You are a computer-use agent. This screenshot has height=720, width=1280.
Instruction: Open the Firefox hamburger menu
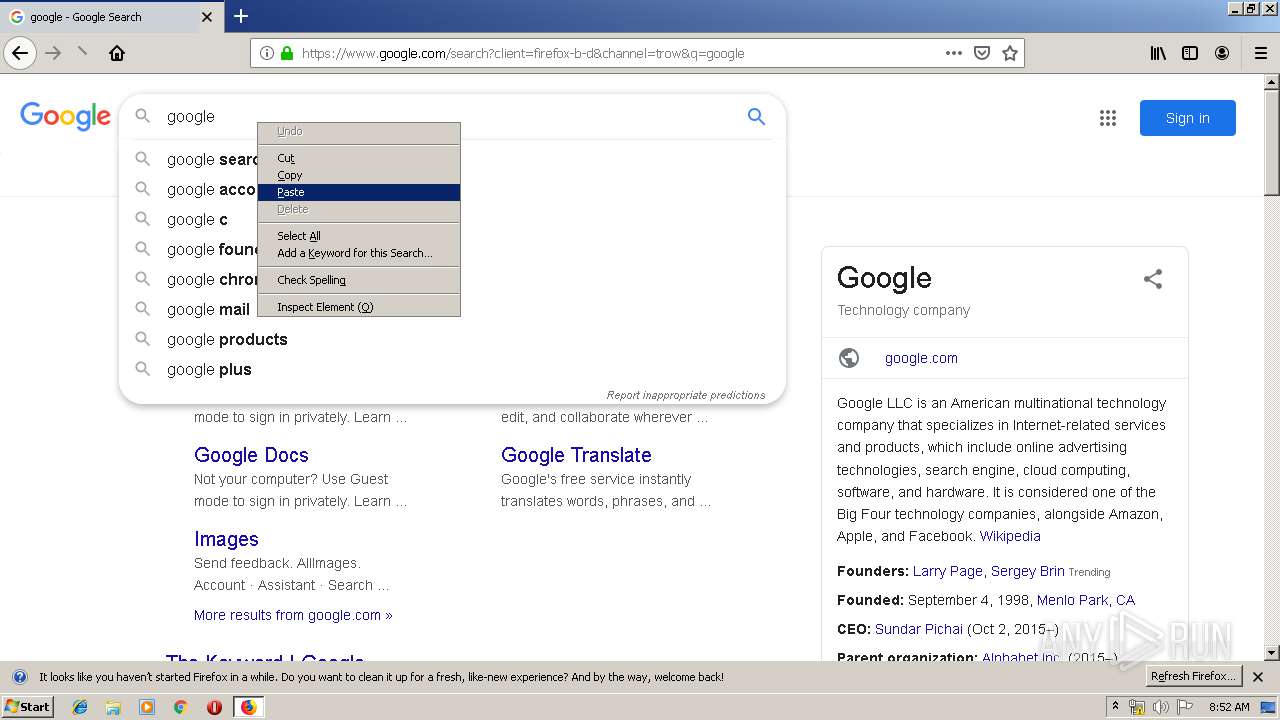tap(1260, 53)
